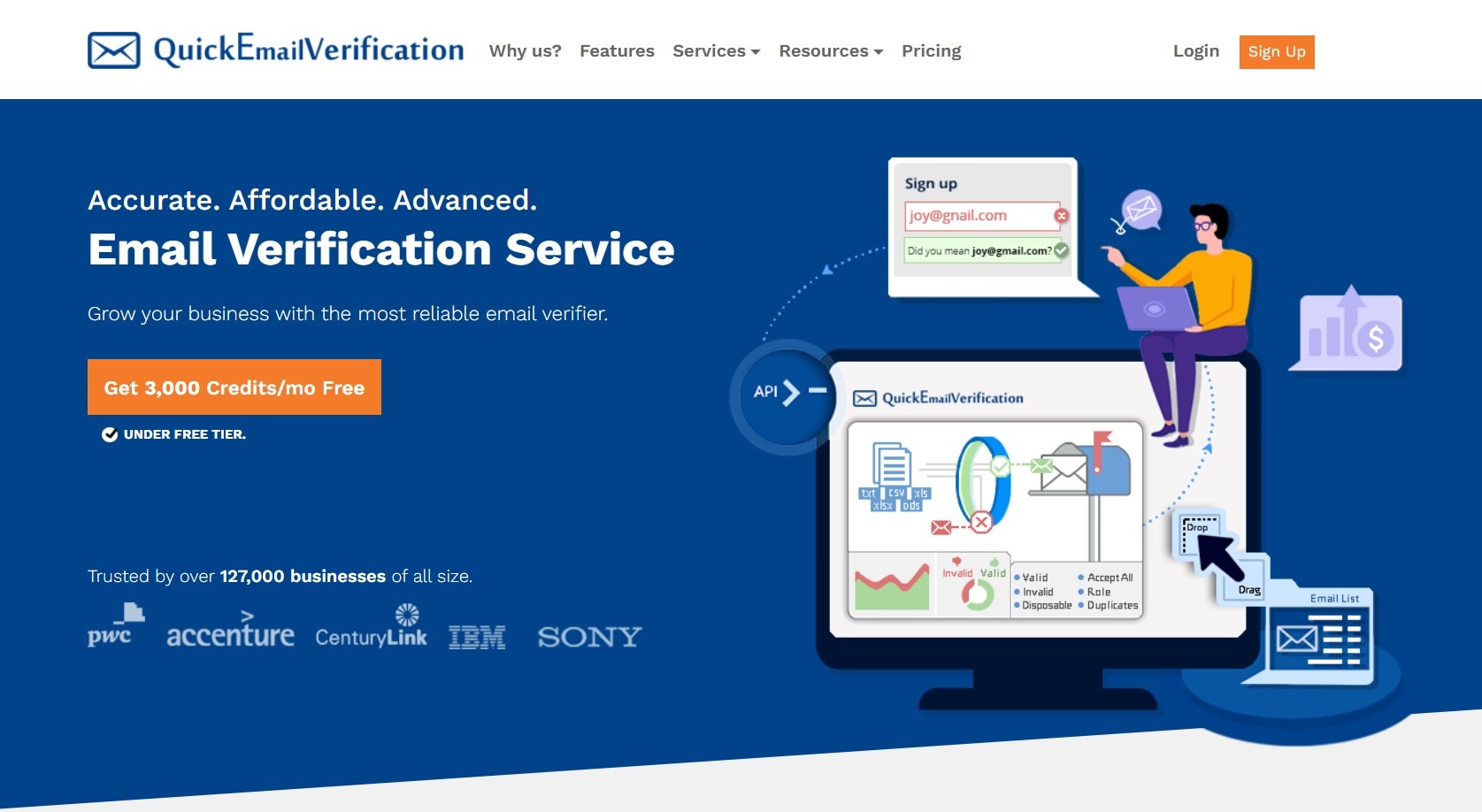Image resolution: width=1482 pixels, height=812 pixels.
Task: Click the red X error icon beside joy@gnail.com
Action: pyautogui.click(x=1062, y=215)
